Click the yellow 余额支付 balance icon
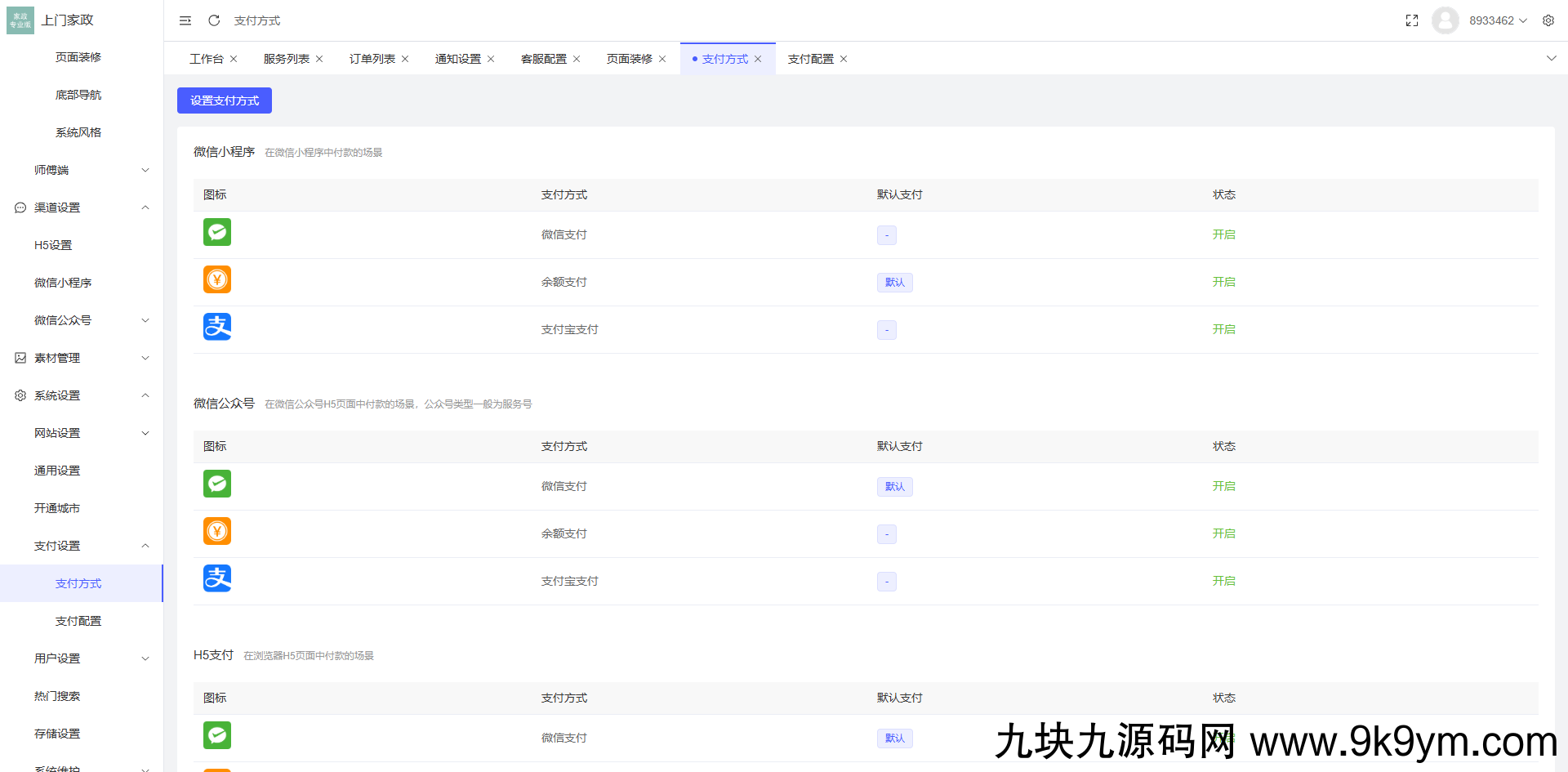1568x772 pixels. (216, 279)
